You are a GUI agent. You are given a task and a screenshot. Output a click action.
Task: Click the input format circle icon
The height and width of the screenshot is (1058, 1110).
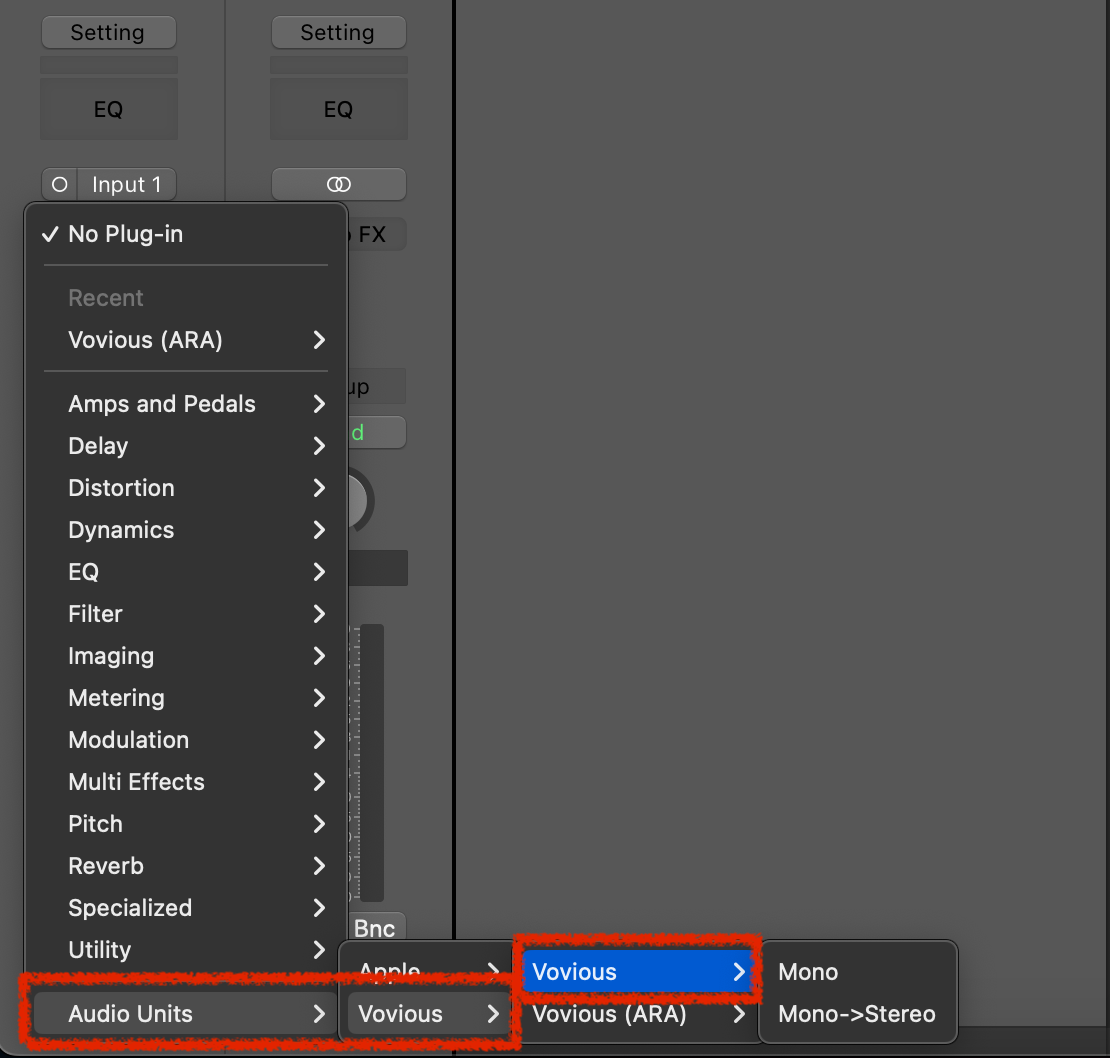(60, 184)
